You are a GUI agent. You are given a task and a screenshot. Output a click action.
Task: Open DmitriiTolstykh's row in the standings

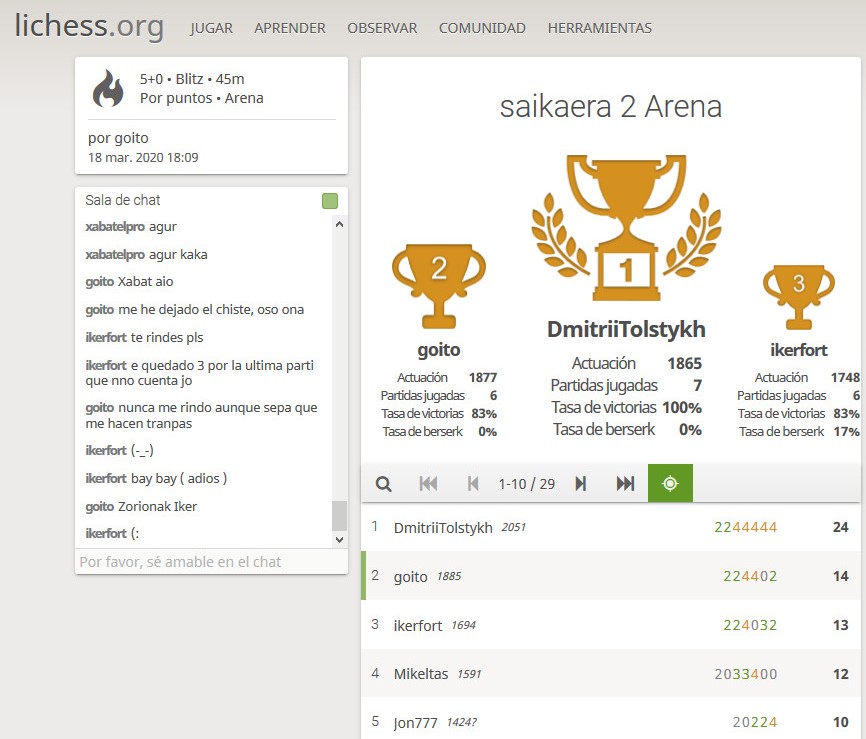click(x=443, y=527)
